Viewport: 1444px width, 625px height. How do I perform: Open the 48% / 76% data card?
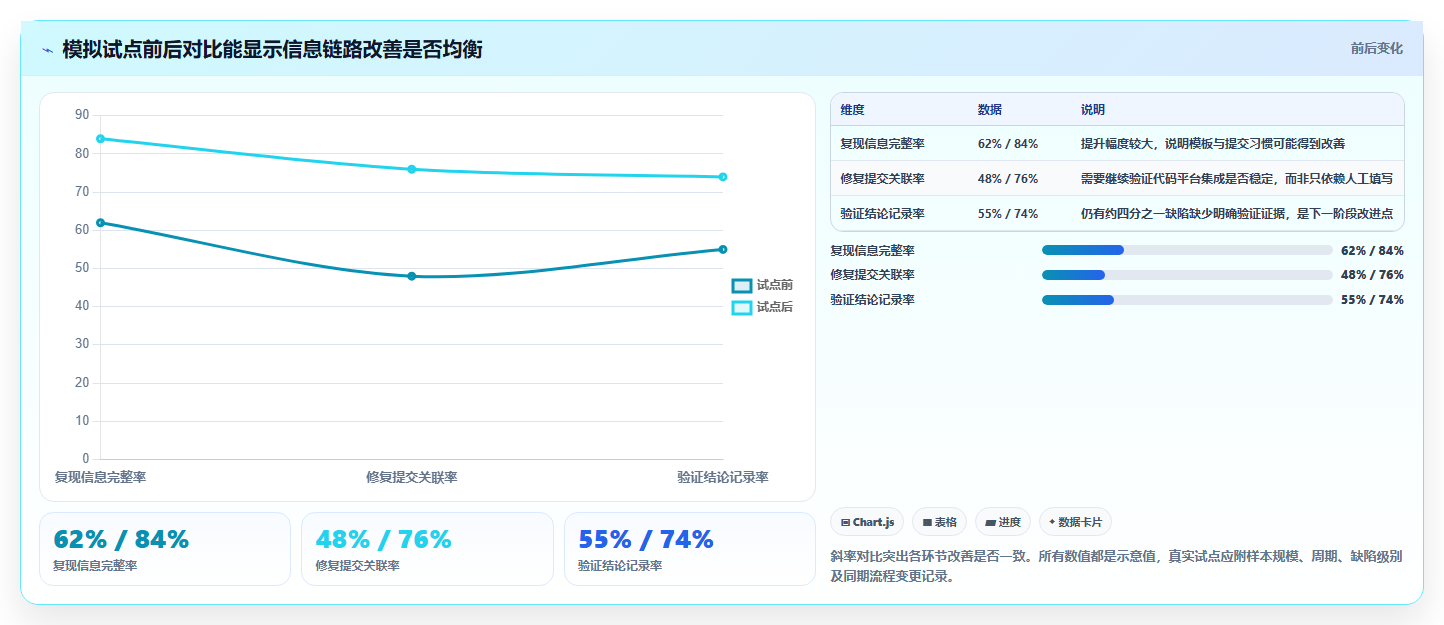coord(427,549)
